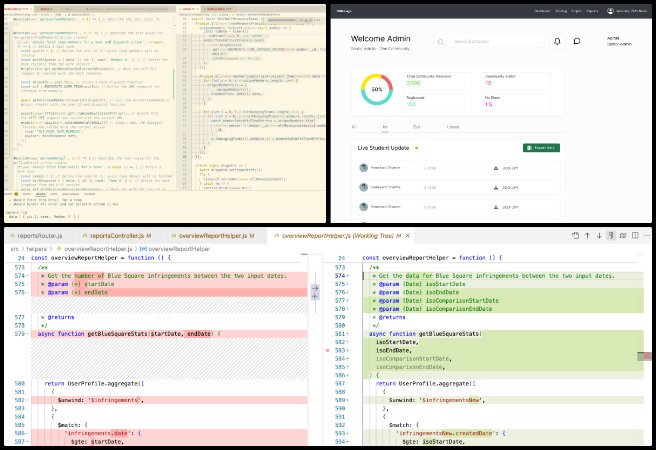Click 'infringementsNew.createdDate' on line 593
Viewport: 656px width, 450px height.
pyautogui.click(x=445, y=434)
